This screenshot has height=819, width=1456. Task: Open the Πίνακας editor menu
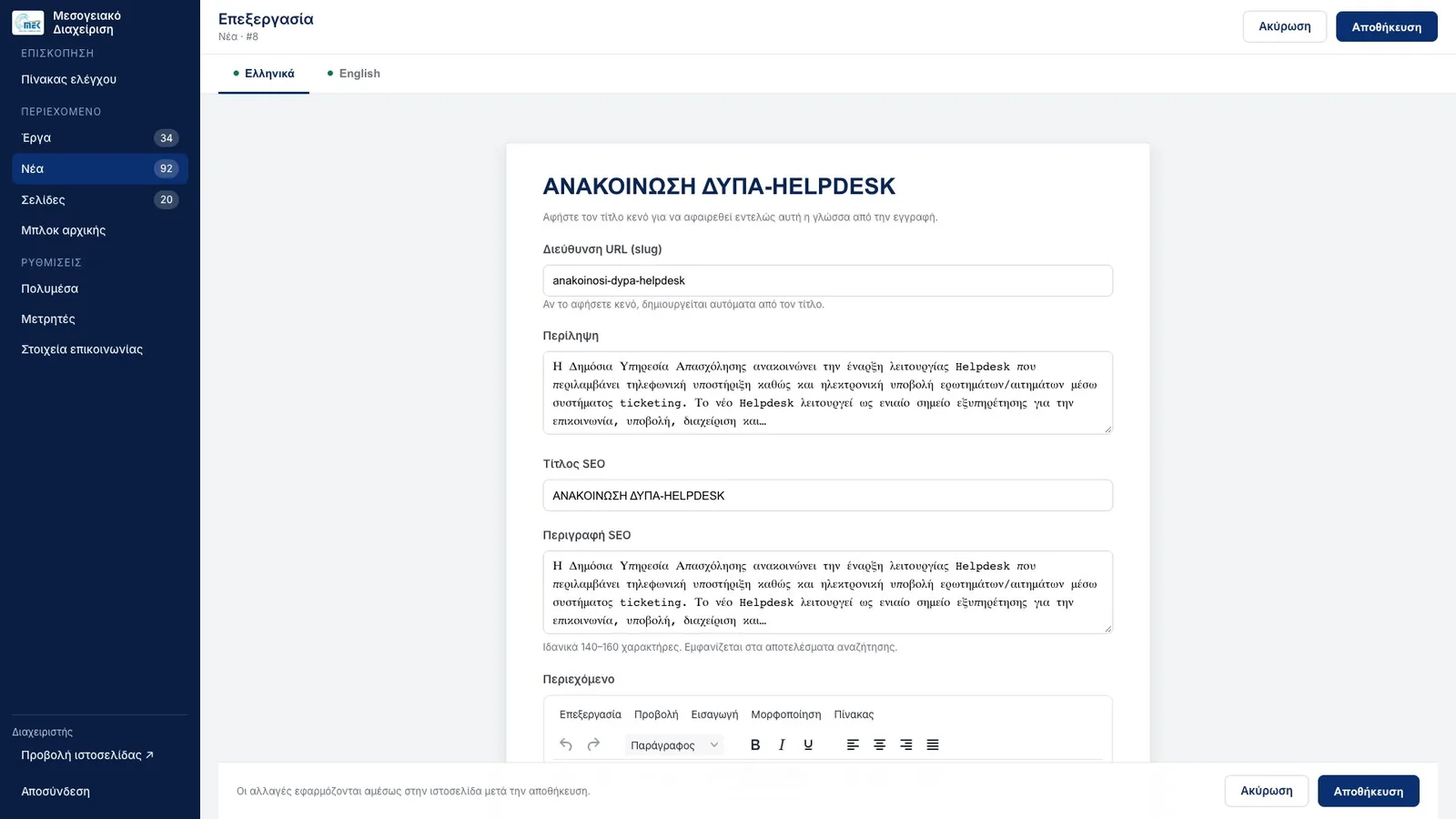click(854, 714)
